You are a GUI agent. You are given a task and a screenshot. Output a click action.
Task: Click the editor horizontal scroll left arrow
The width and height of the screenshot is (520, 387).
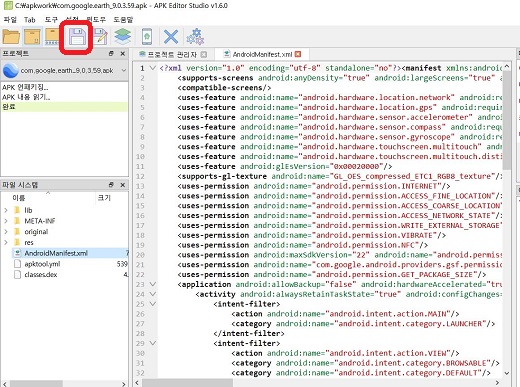tap(138, 383)
